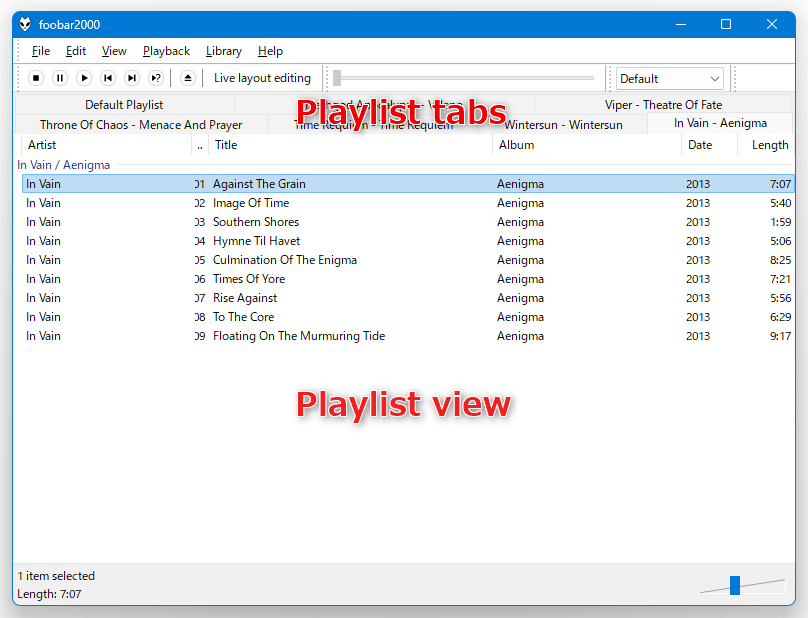
Task: Select track Culmination Of The Enigma
Action: point(408,260)
